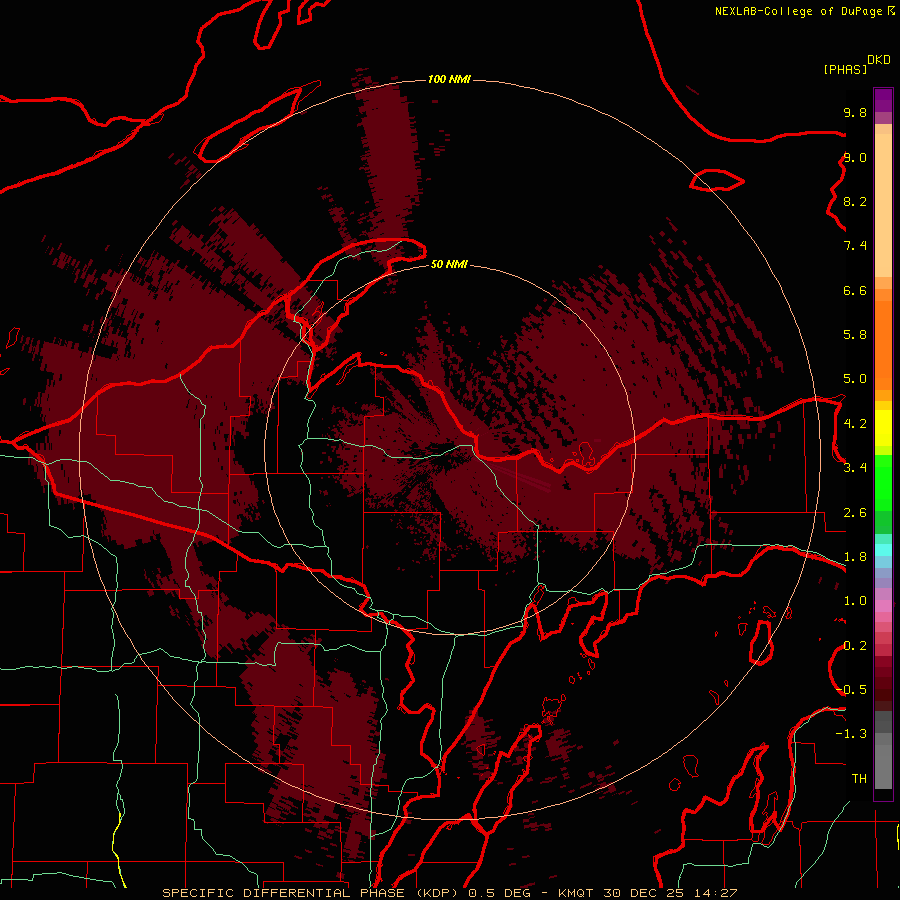Pick the cyan segment of the color bar
Screen dimensions: 900x900
point(883,550)
